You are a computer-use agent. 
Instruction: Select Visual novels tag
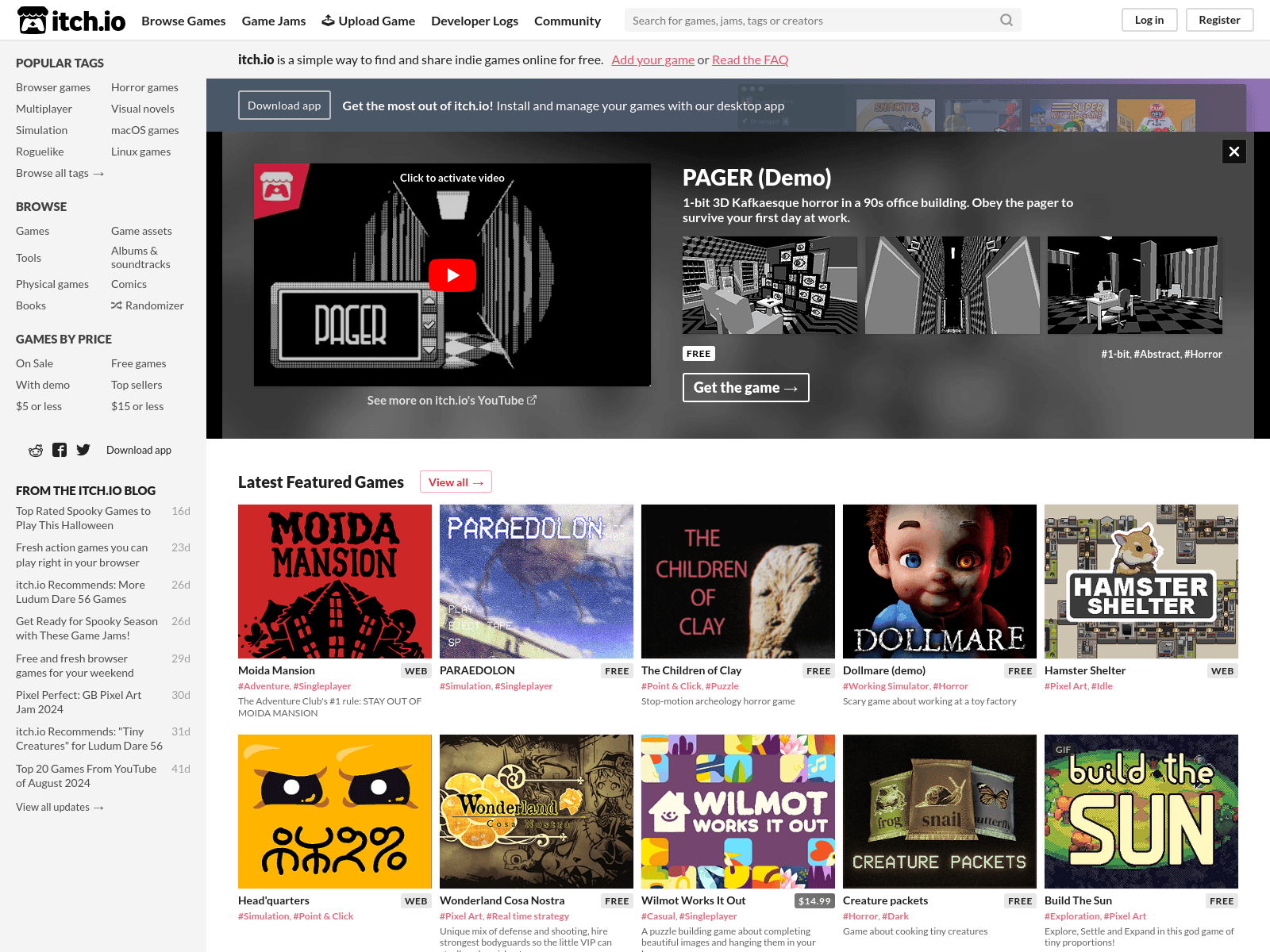143,109
